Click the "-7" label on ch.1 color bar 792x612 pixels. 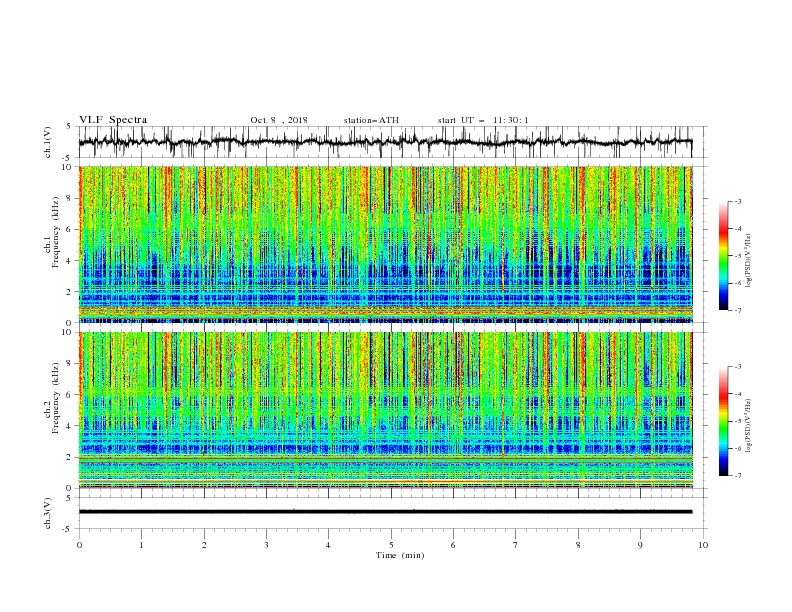pos(737,311)
